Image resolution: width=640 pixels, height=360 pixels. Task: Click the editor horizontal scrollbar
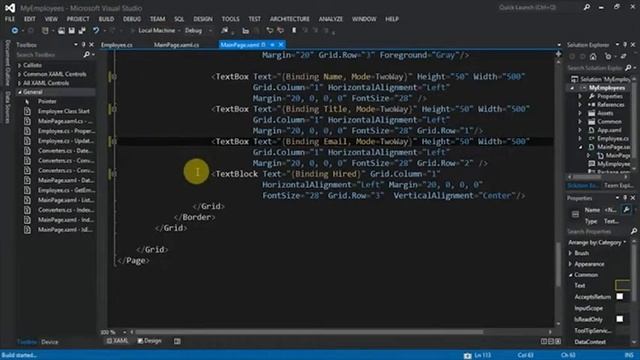[x=309, y=332]
